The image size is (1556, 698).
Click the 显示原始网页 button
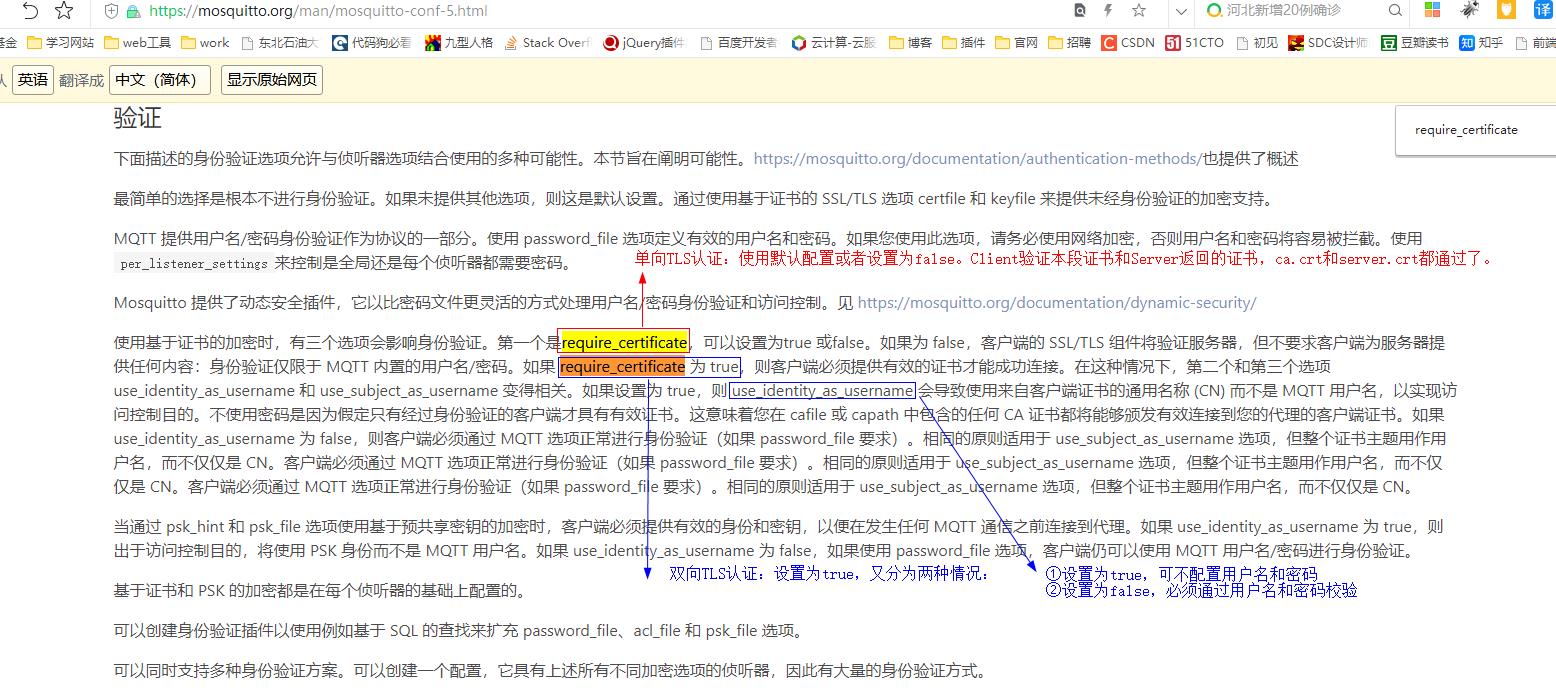point(271,80)
